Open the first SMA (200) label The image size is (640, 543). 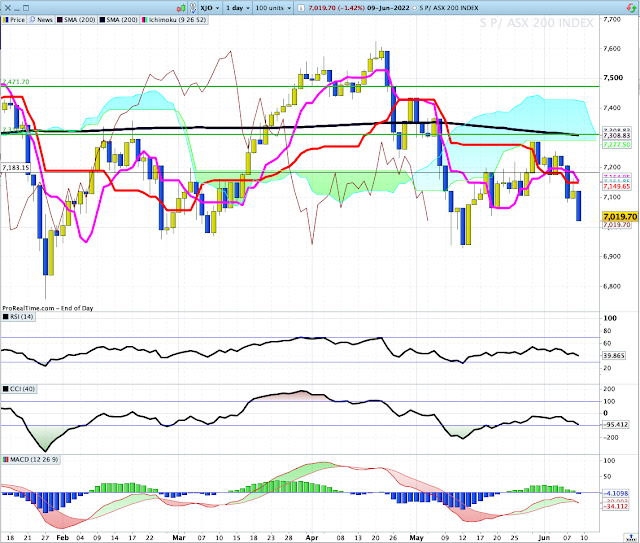point(76,20)
